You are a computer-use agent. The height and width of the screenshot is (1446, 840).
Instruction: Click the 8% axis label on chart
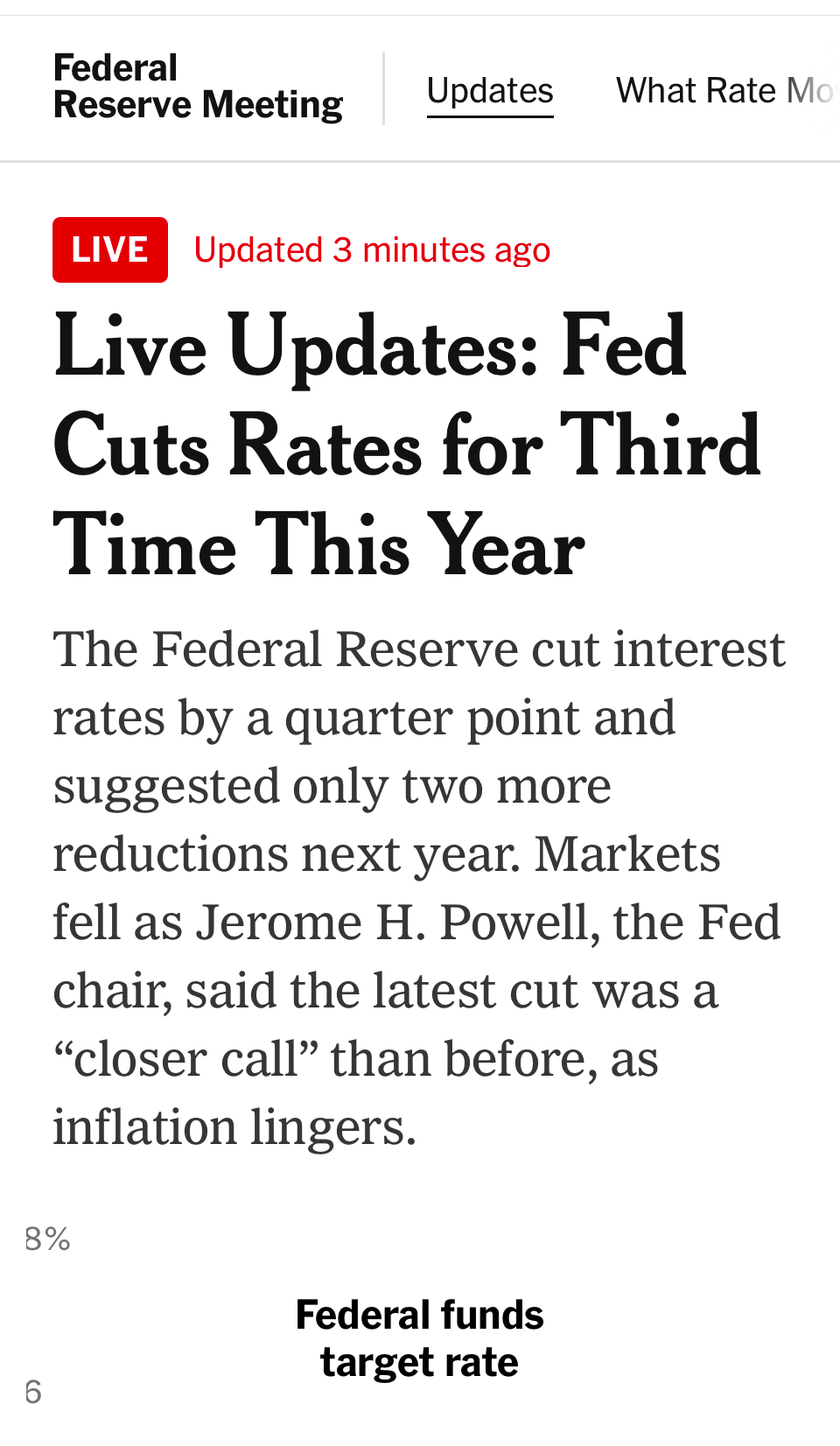click(x=47, y=1239)
